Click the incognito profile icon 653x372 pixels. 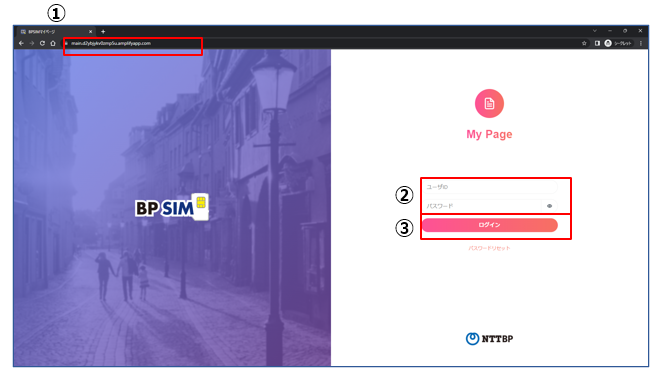(608, 43)
